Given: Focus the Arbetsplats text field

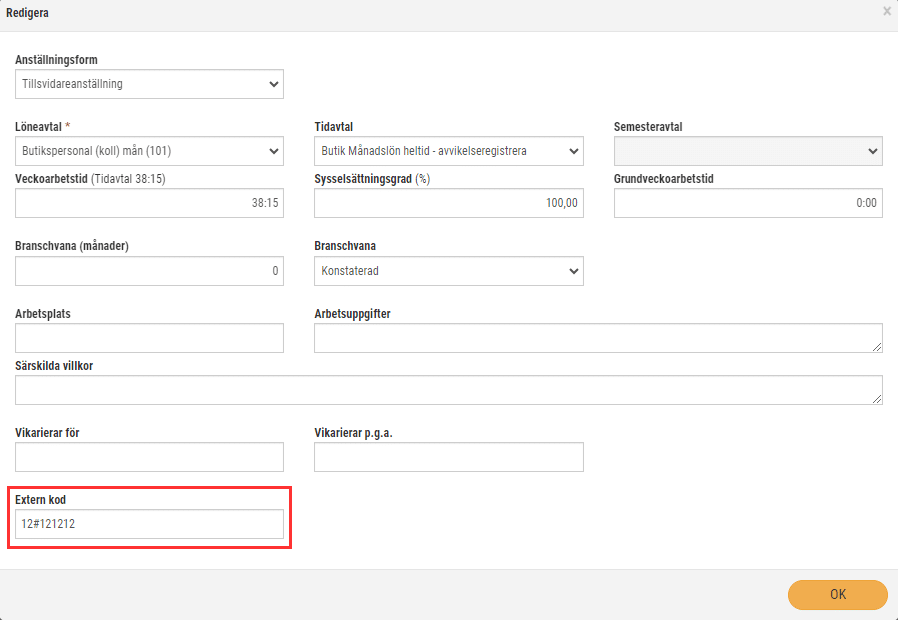Looking at the screenshot, I should tap(149, 338).
